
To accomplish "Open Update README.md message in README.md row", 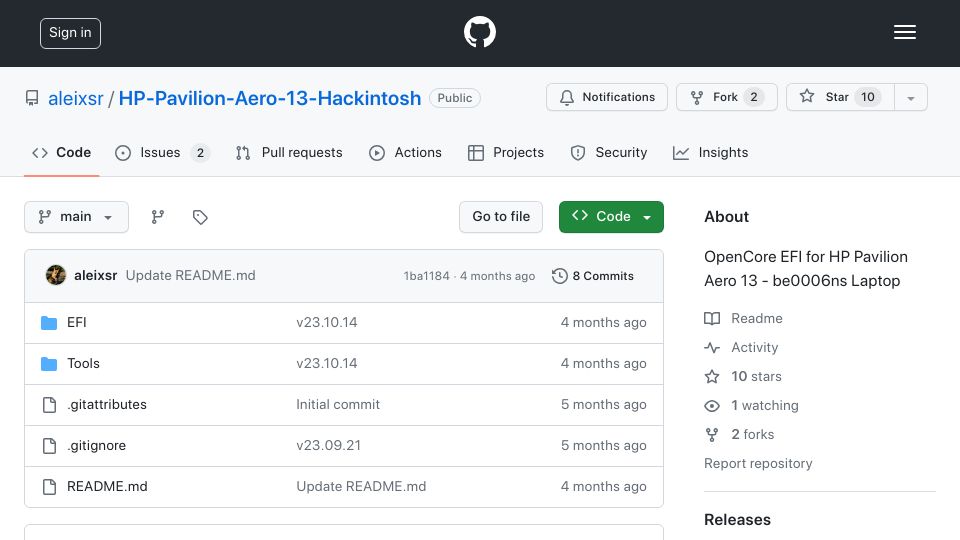I will click(x=361, y=487).
